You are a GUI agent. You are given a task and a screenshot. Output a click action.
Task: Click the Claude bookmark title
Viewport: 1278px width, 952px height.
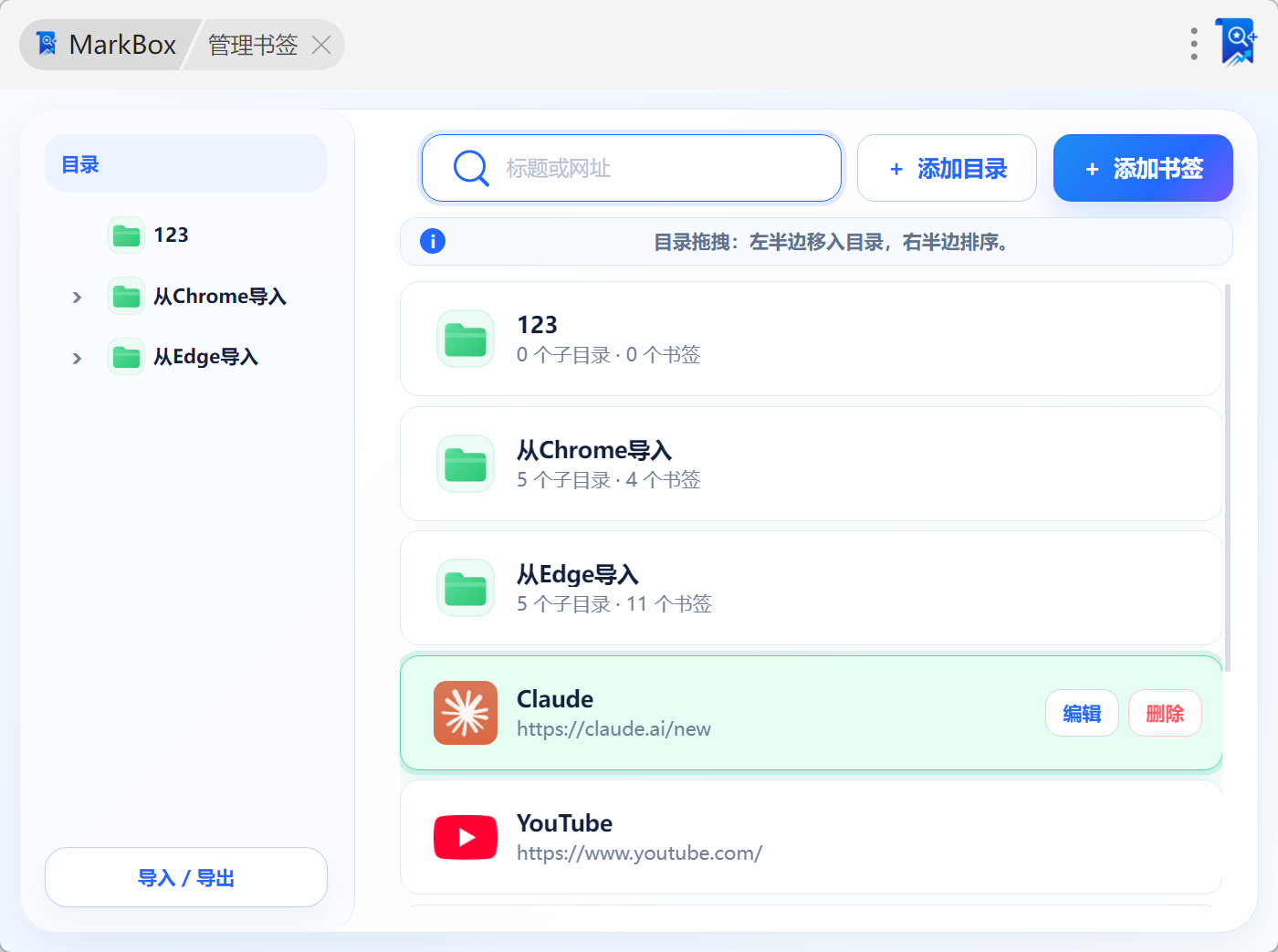[555, 699]
